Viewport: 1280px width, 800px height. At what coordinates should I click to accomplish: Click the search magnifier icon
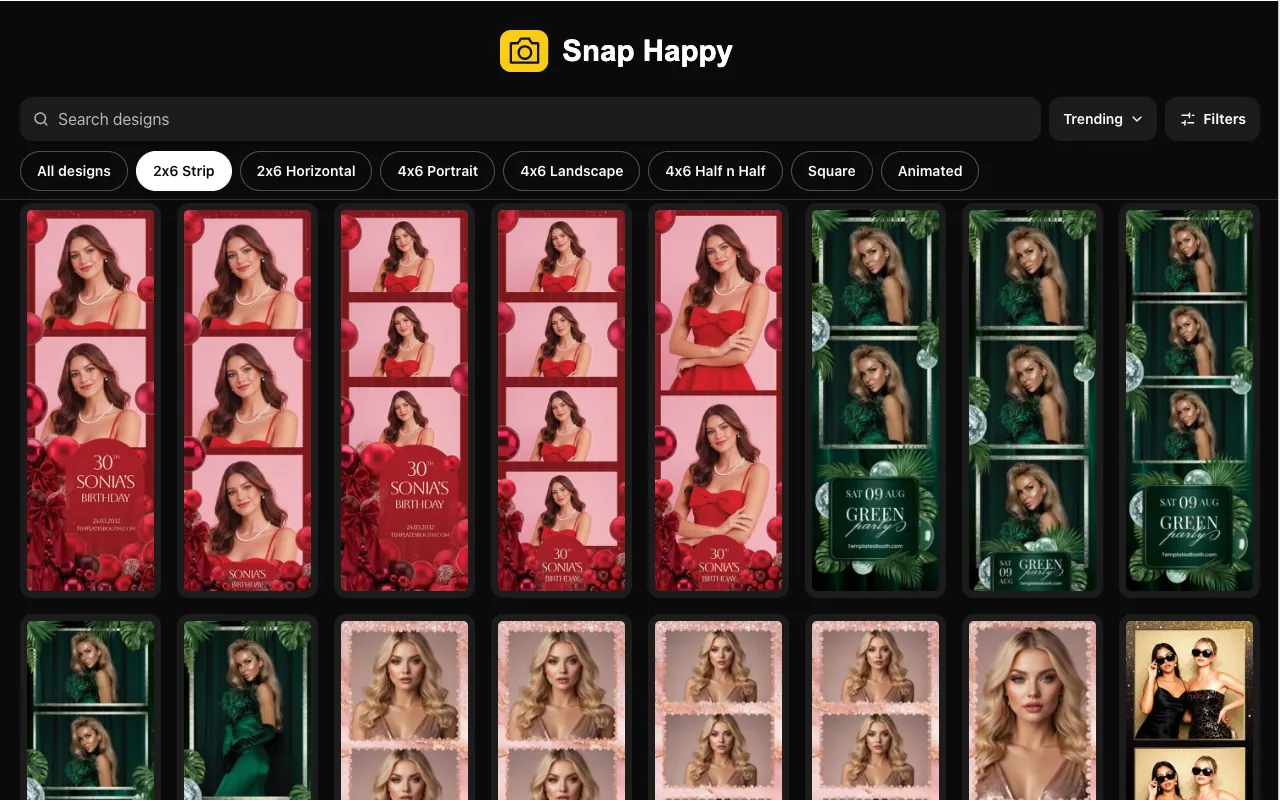pyautogui.click(x=41, y=119)
